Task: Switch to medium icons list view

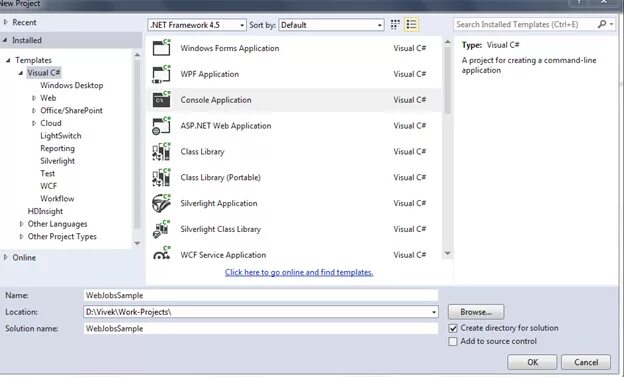Action: pyautogui.click(x=411, y=25)
